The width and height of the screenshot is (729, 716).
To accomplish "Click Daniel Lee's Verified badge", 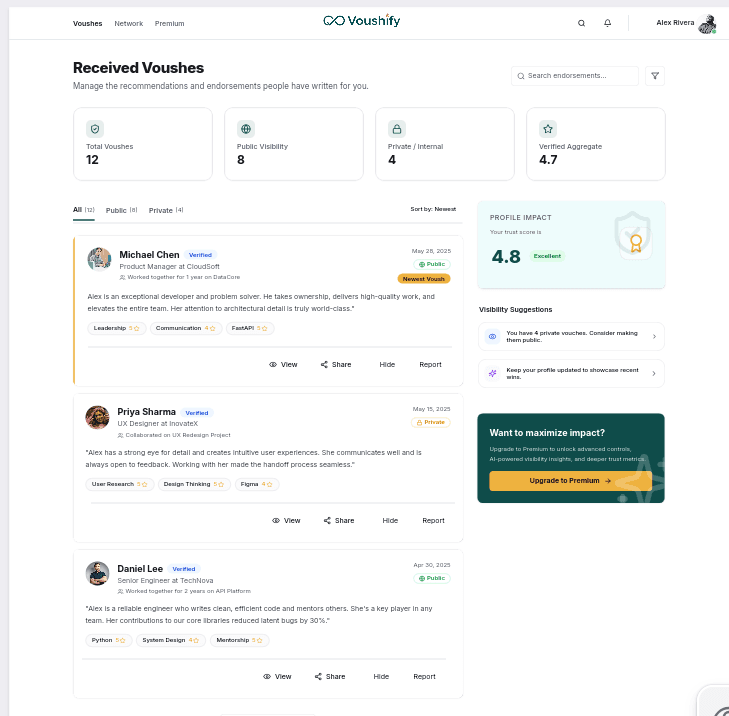I will coord(184,569).
